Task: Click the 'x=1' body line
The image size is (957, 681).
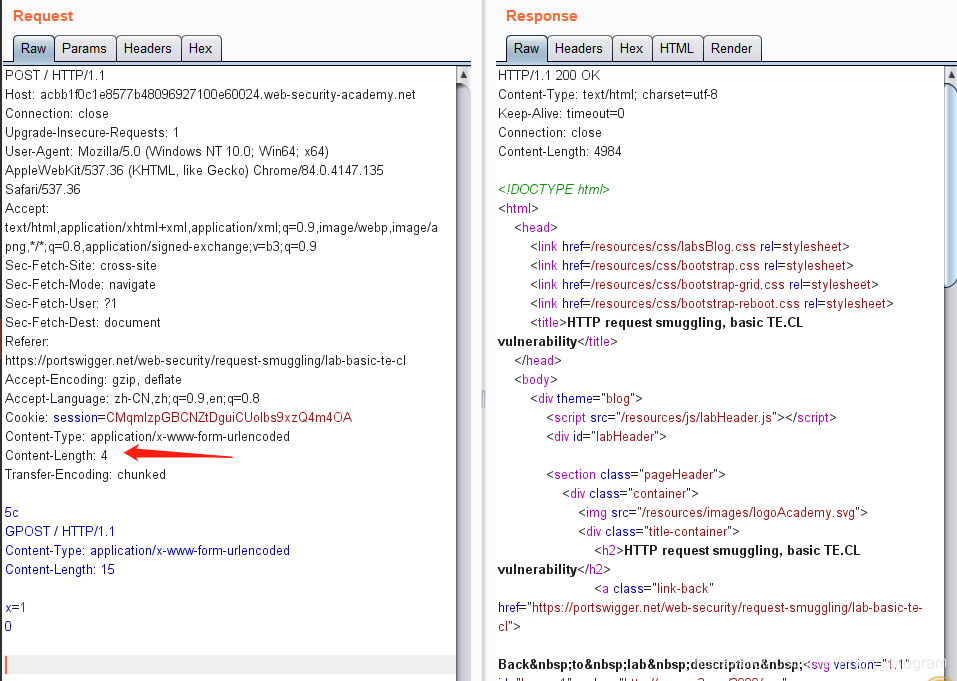Action: 15,607
